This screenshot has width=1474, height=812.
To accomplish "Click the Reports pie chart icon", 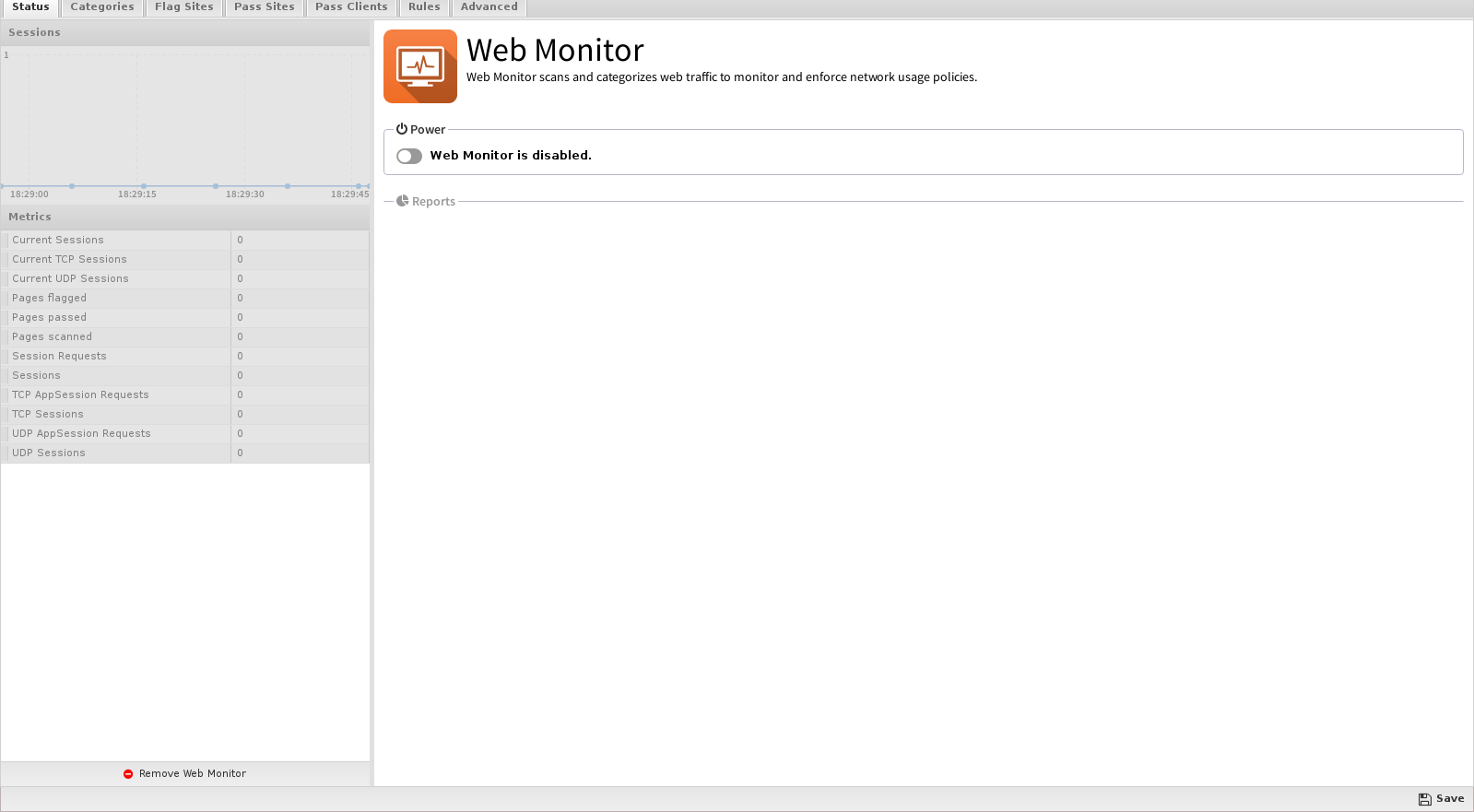I will [403, 201].
